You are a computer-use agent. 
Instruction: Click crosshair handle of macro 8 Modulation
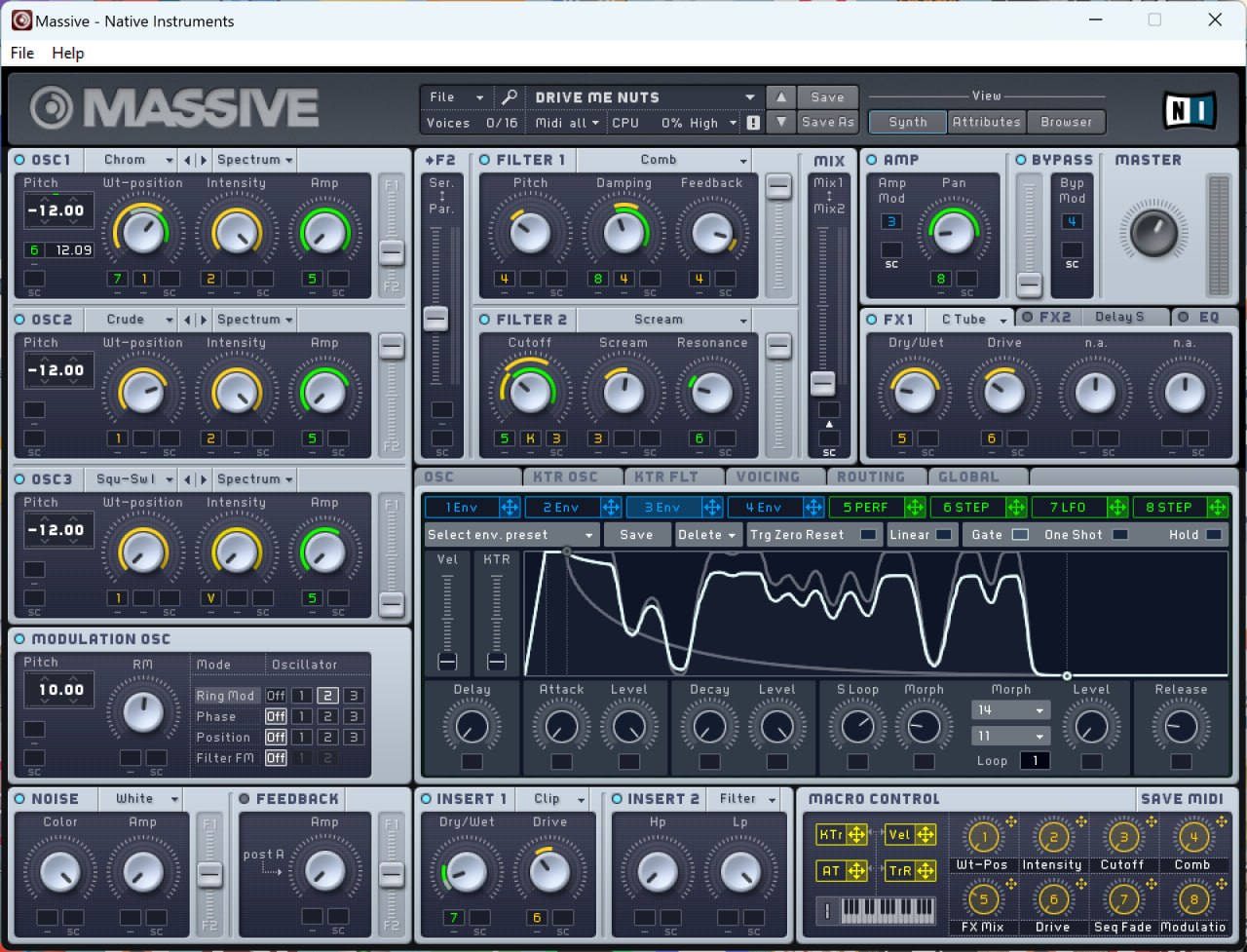[1221, 886]
